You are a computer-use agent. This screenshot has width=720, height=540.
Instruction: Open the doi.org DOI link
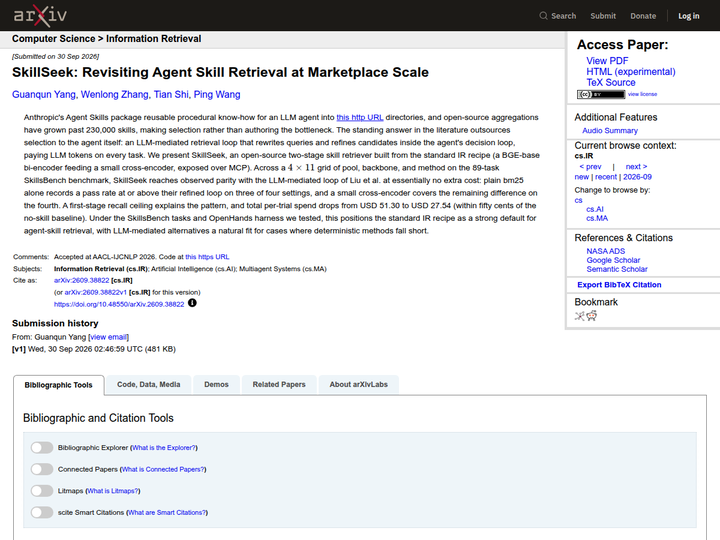pos(119,304)
